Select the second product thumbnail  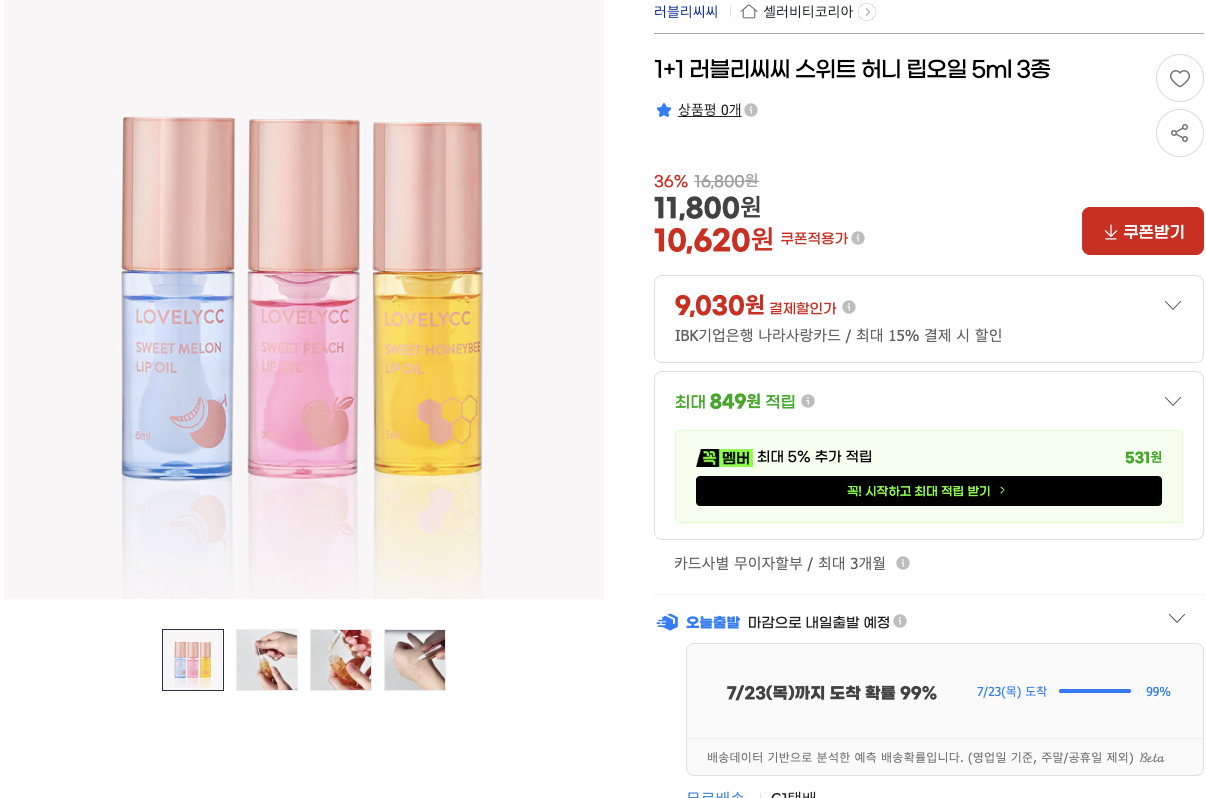tap(267, 660)
